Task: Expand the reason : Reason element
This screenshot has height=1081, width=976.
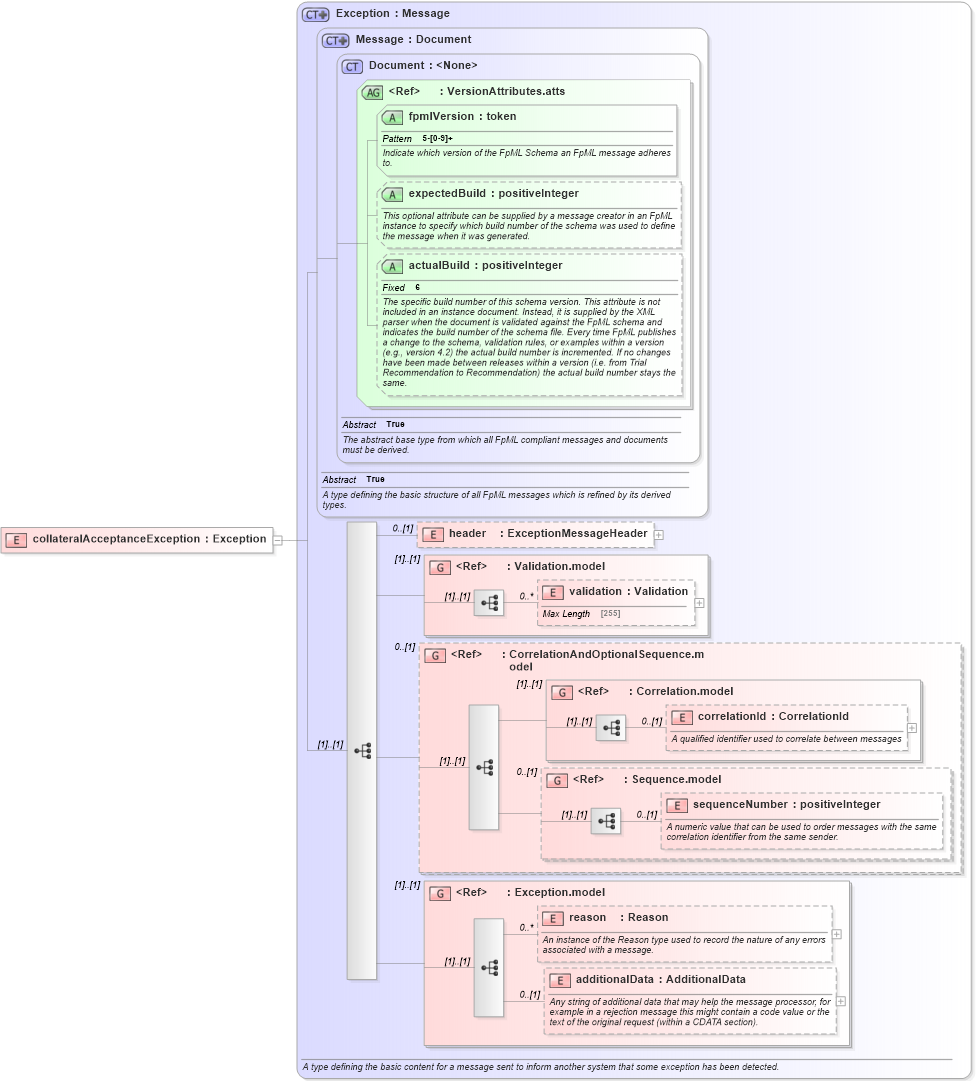Action: (x=837, y=934)
